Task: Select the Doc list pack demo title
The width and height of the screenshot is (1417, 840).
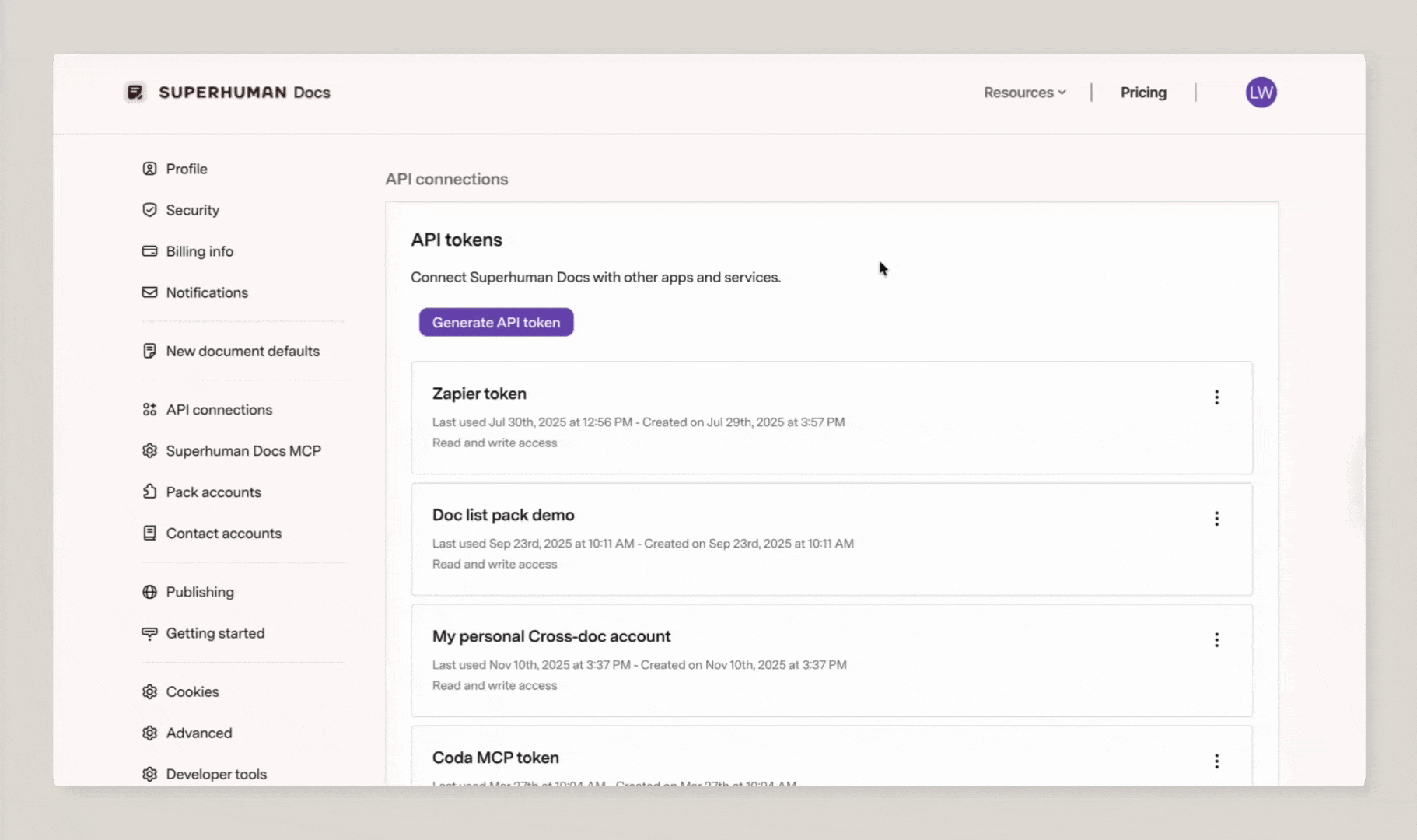Action: [503, 515]
